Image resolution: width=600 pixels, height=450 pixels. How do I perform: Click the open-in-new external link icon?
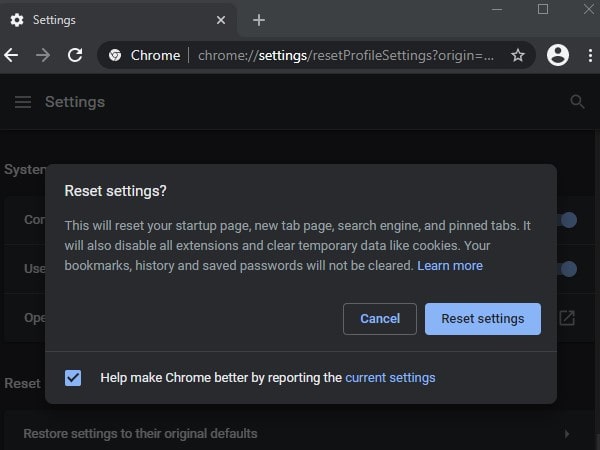click(567, 318)
